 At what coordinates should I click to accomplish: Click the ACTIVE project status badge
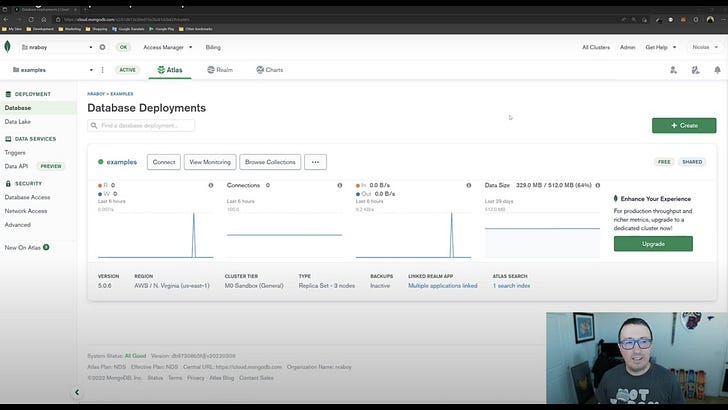(x=127, y=70)
